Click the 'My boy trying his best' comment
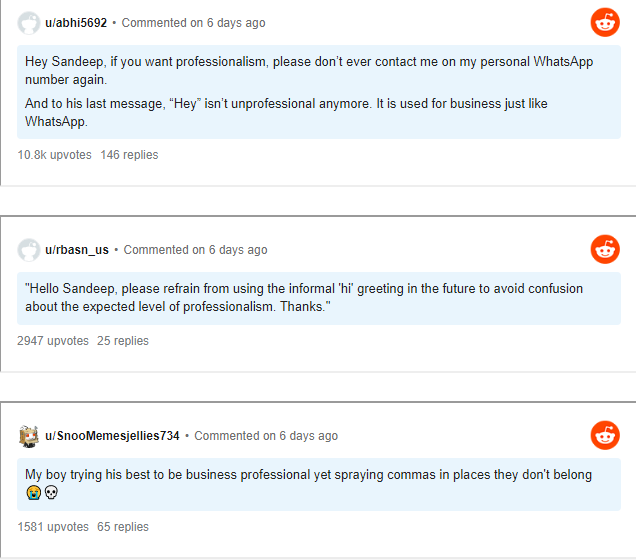The image size is (636, 560). (x=308, y=475)
